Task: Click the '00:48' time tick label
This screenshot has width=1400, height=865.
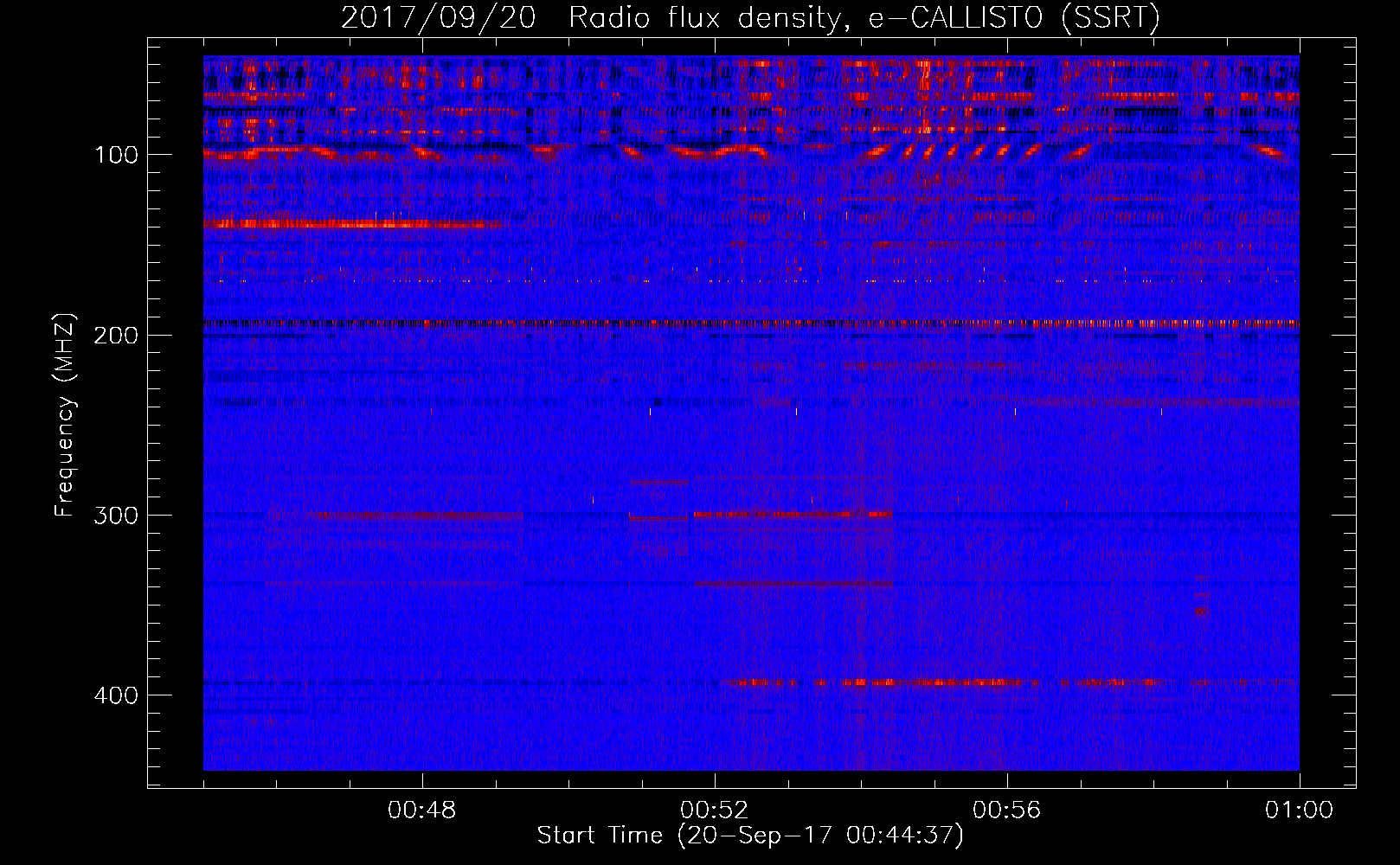Action: coord(422,811)
